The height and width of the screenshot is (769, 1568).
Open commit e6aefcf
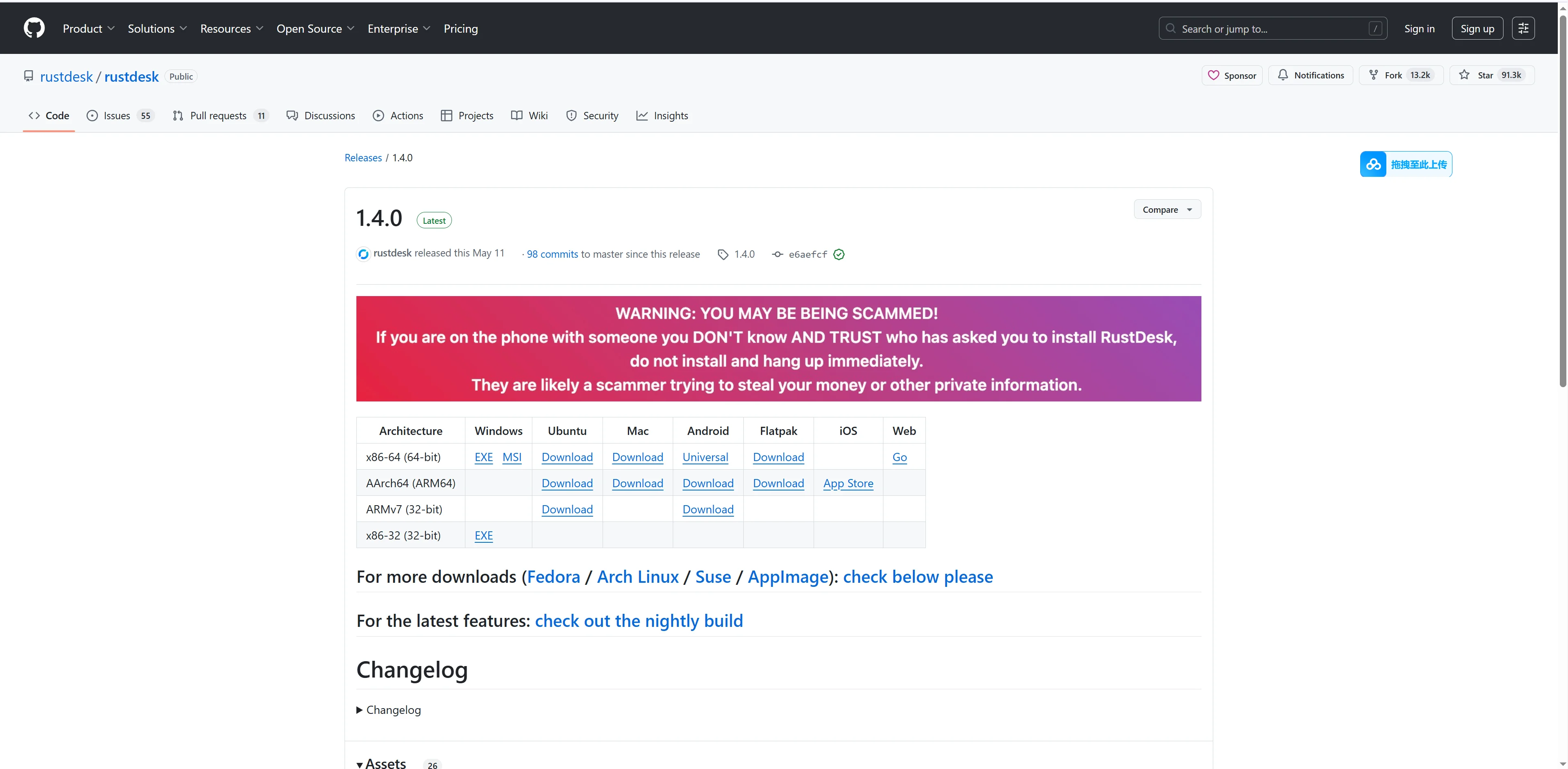[x=808, y=254]
